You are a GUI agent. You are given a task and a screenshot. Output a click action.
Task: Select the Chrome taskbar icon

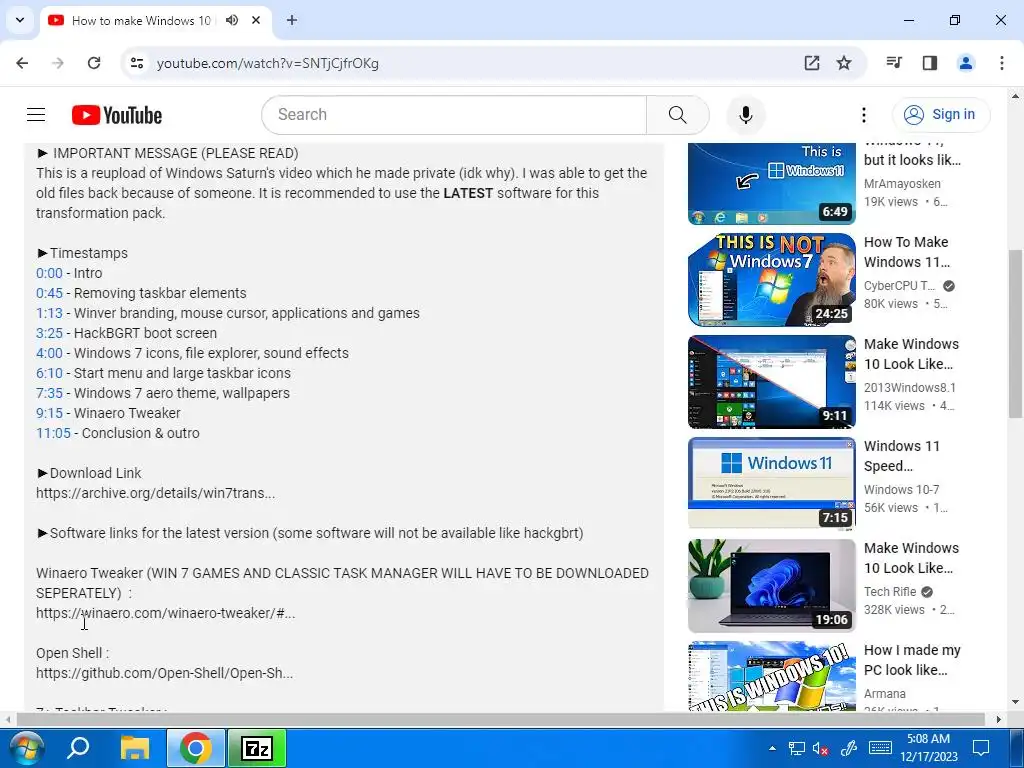point(195,748)
